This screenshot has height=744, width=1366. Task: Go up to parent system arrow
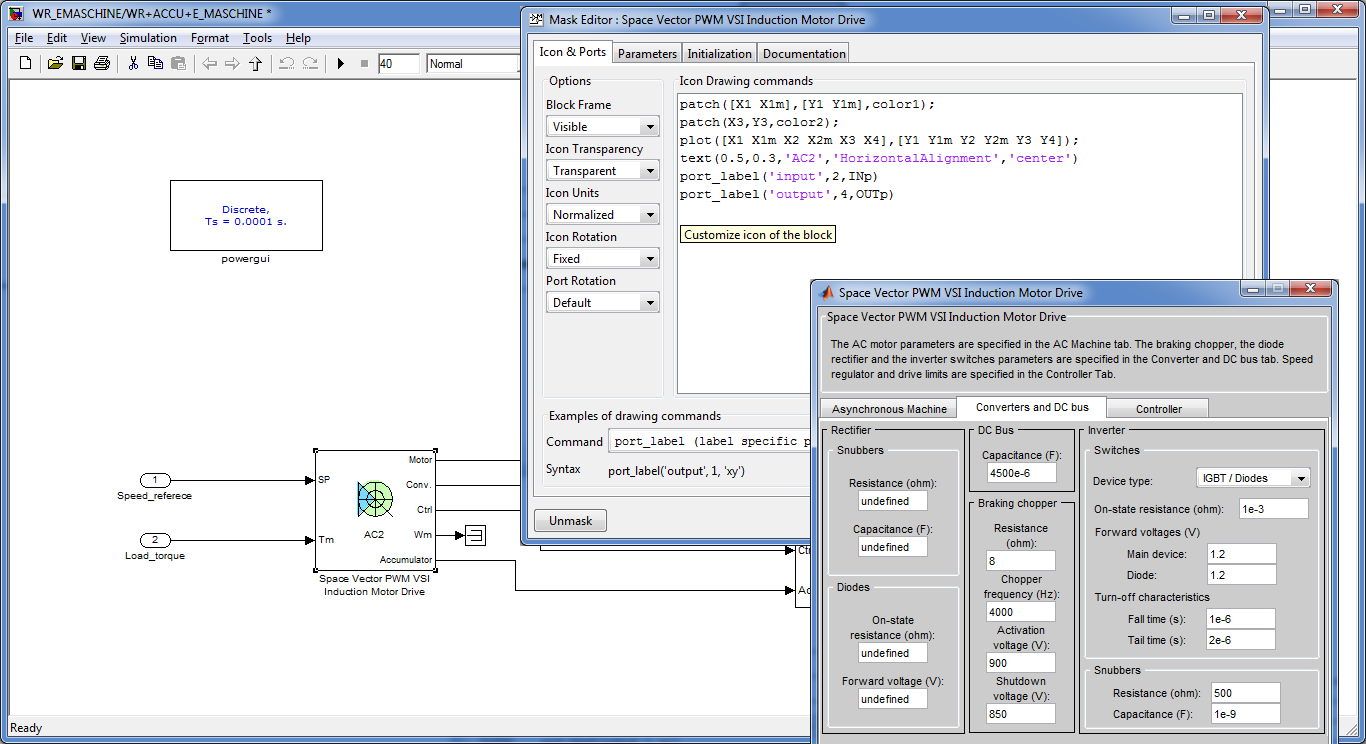(255, 63)
